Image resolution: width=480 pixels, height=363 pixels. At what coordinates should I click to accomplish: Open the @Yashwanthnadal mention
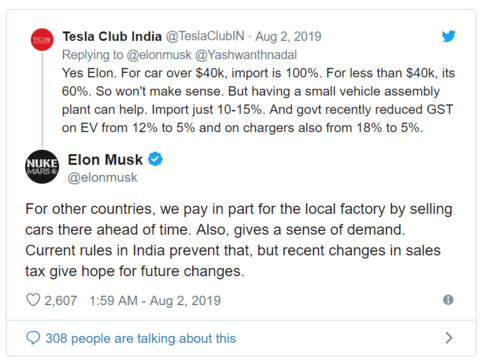pyautogui.click(x=246, y=55)
